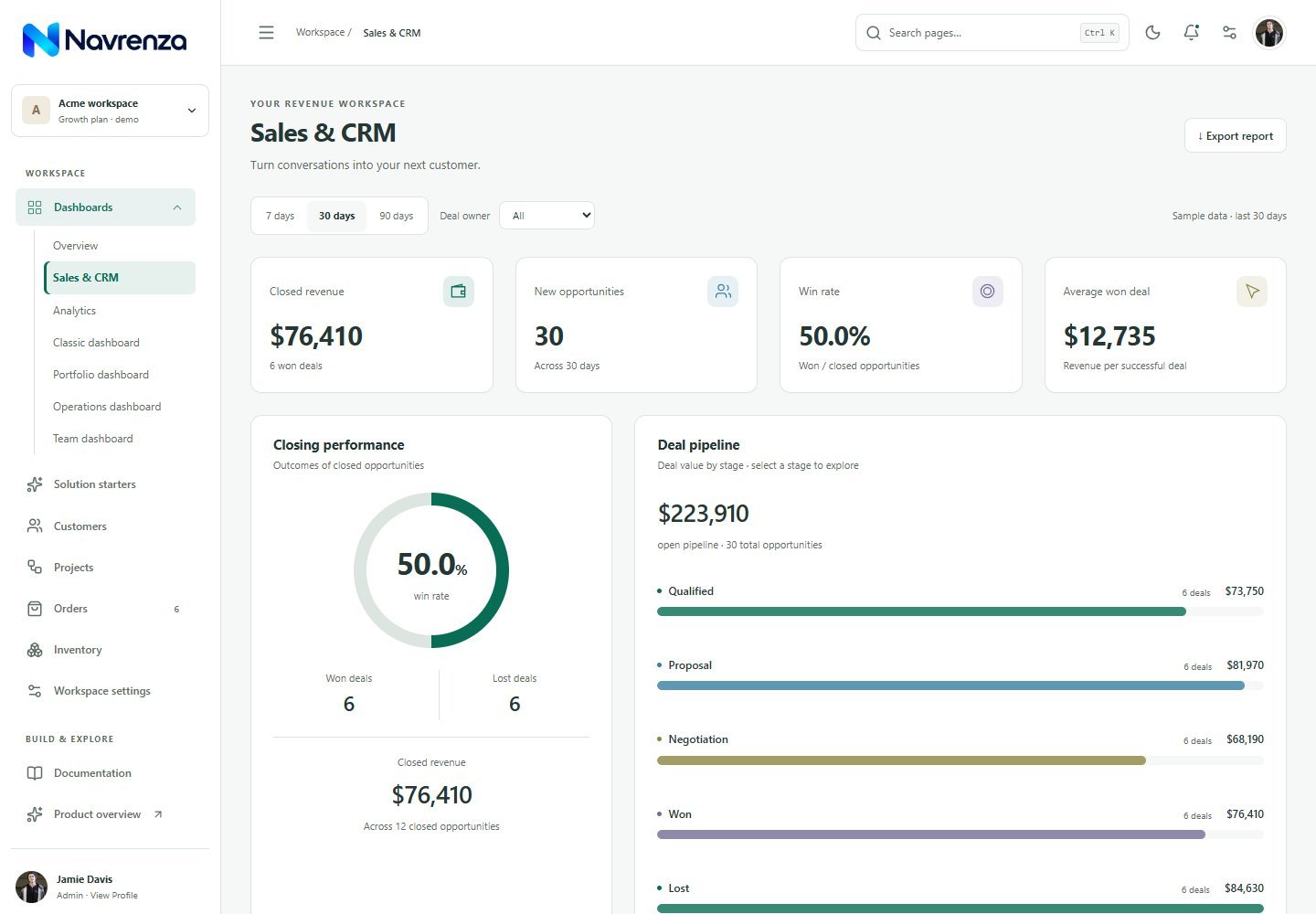Click the Win rate target icon
This screenshot has height=914, width=1316.
click(x=987, y=292)
